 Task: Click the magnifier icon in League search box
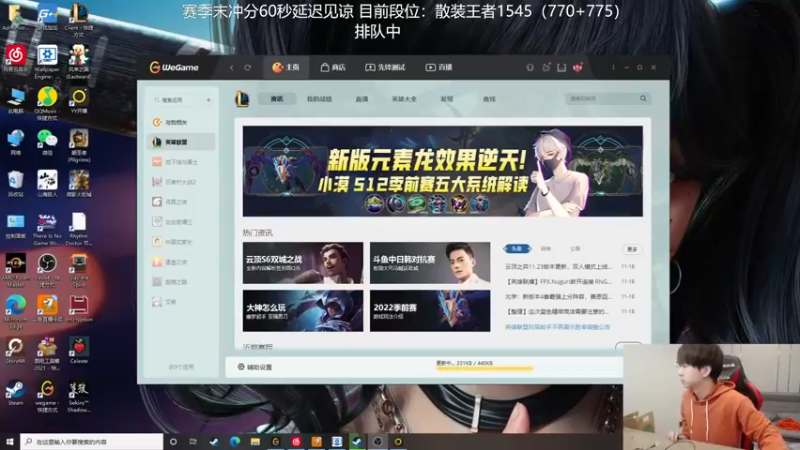coord(643,98)
